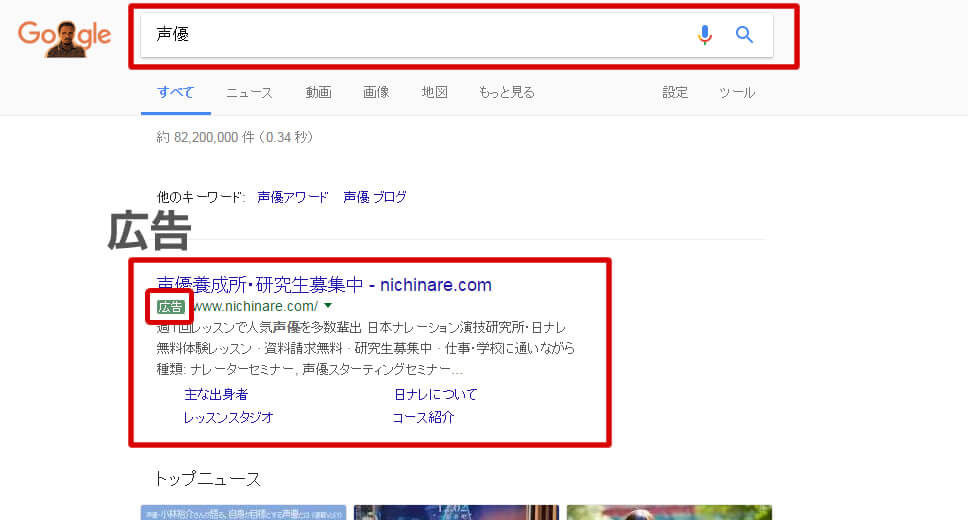Click the www.nichinare.com/ green URL

[255, 306]
